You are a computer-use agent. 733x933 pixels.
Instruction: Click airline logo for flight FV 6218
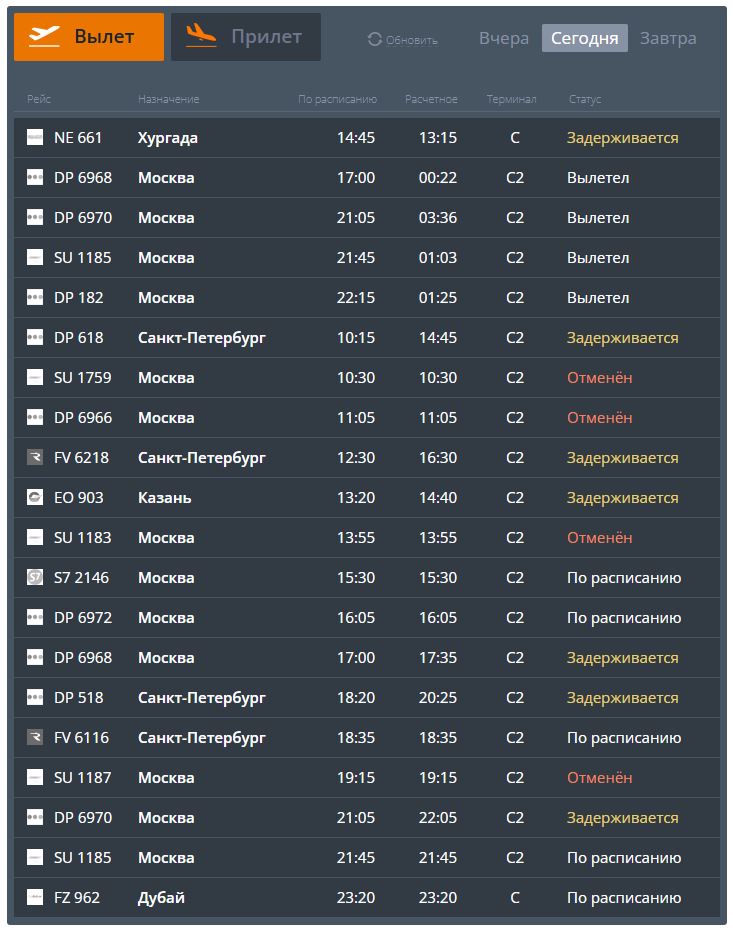pyautogui.click(x=35, y=458)
